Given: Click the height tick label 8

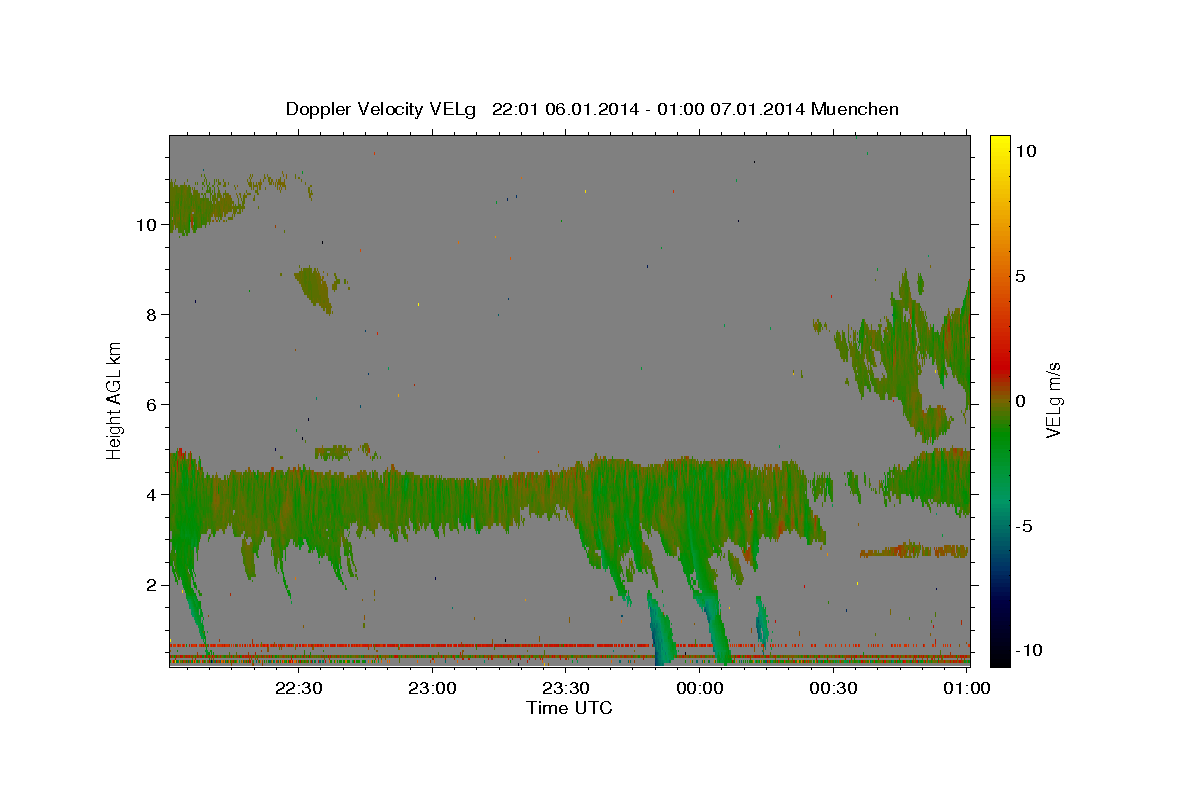Looking at the screenshot, I should click(151, 315).
